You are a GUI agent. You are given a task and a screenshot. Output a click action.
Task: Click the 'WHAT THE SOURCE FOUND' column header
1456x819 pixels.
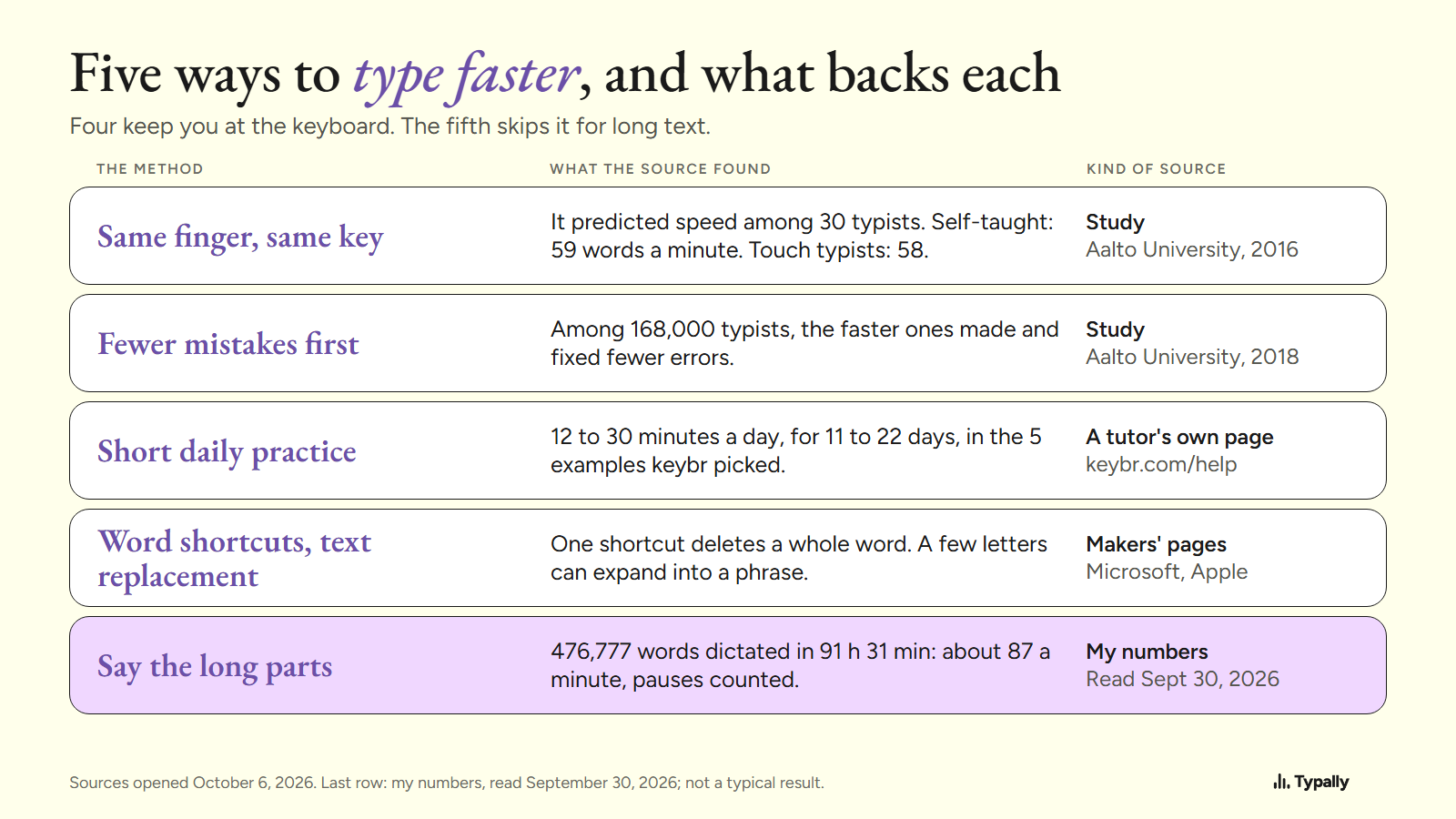pyautogui.click(x=661, y=169)
